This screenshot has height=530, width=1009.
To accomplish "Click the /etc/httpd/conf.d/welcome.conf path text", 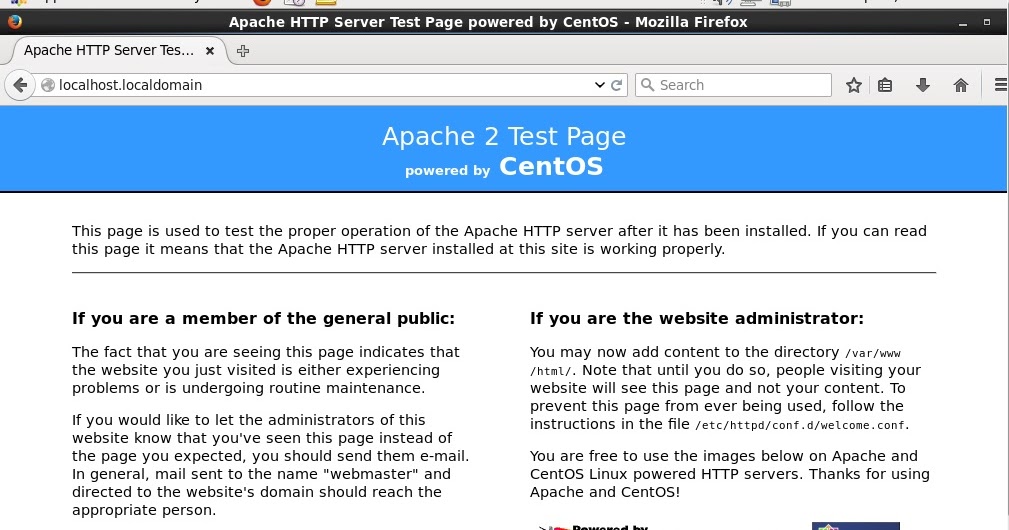I will tap(801, 425).
